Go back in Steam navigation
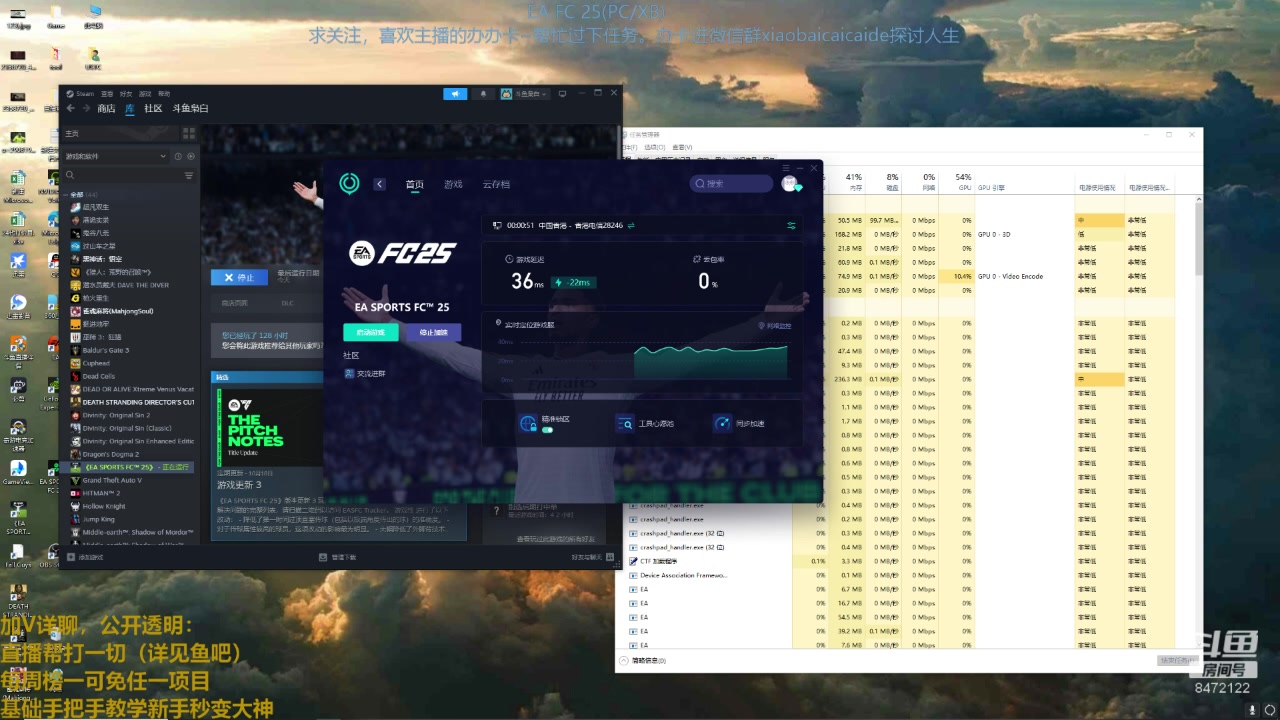Screen dimensions: 1280x720 pos(71,108)
